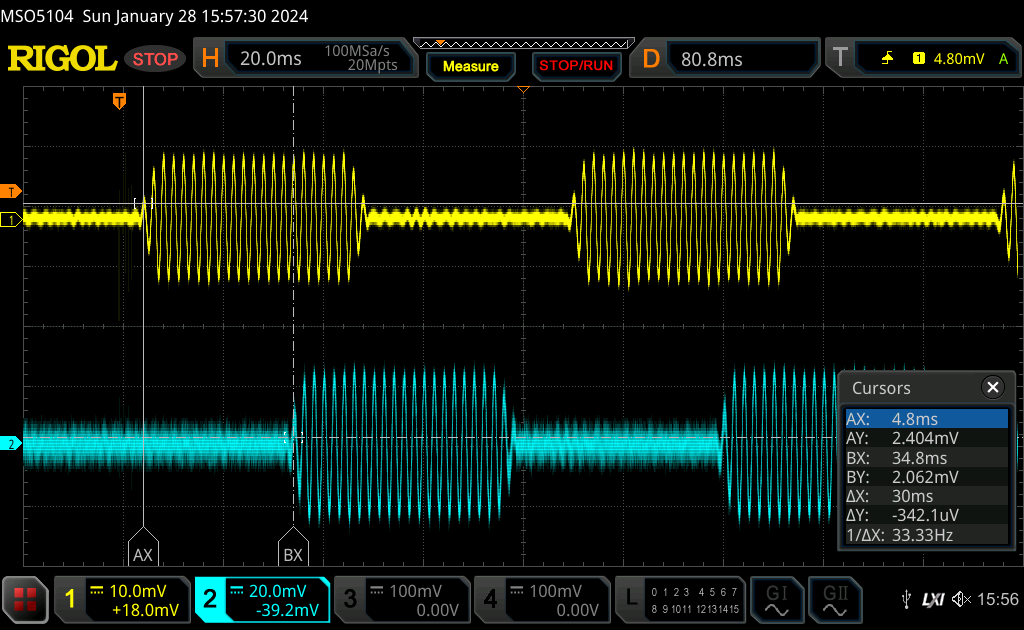This screenshot has width=1024, height=630.
Task: Toggle channel 2 with 20.0mV scale
Action: pos(262,599)
